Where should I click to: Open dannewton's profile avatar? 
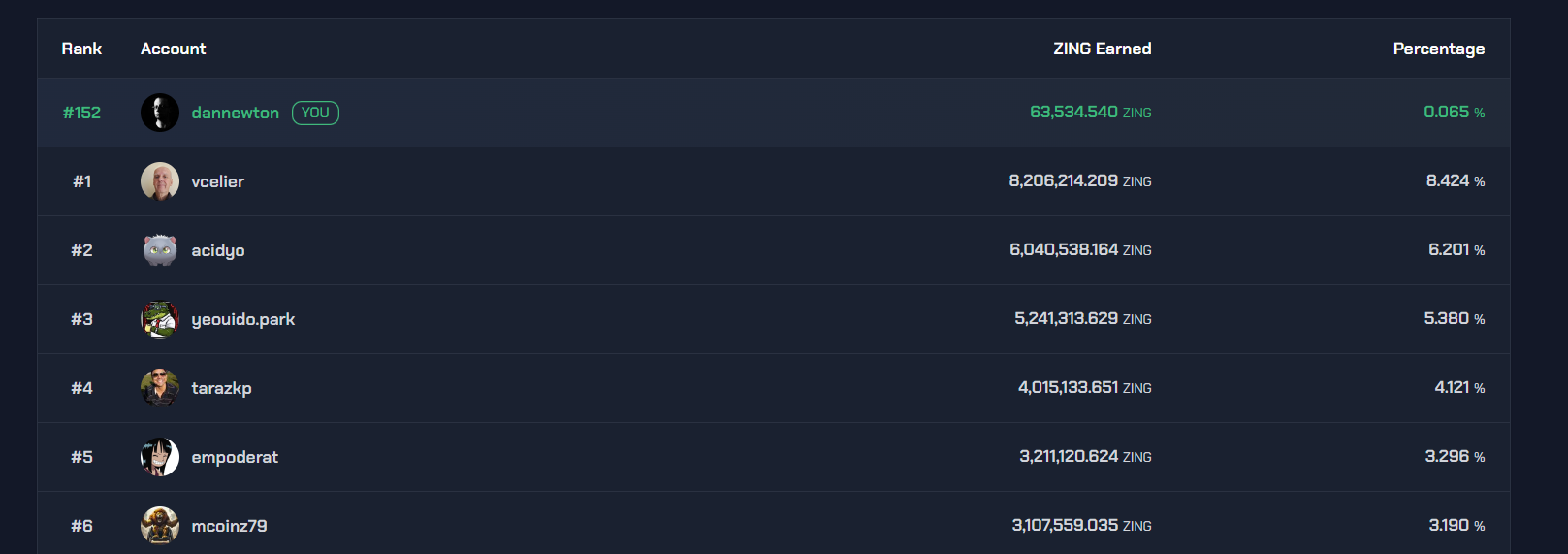[160, 113]
